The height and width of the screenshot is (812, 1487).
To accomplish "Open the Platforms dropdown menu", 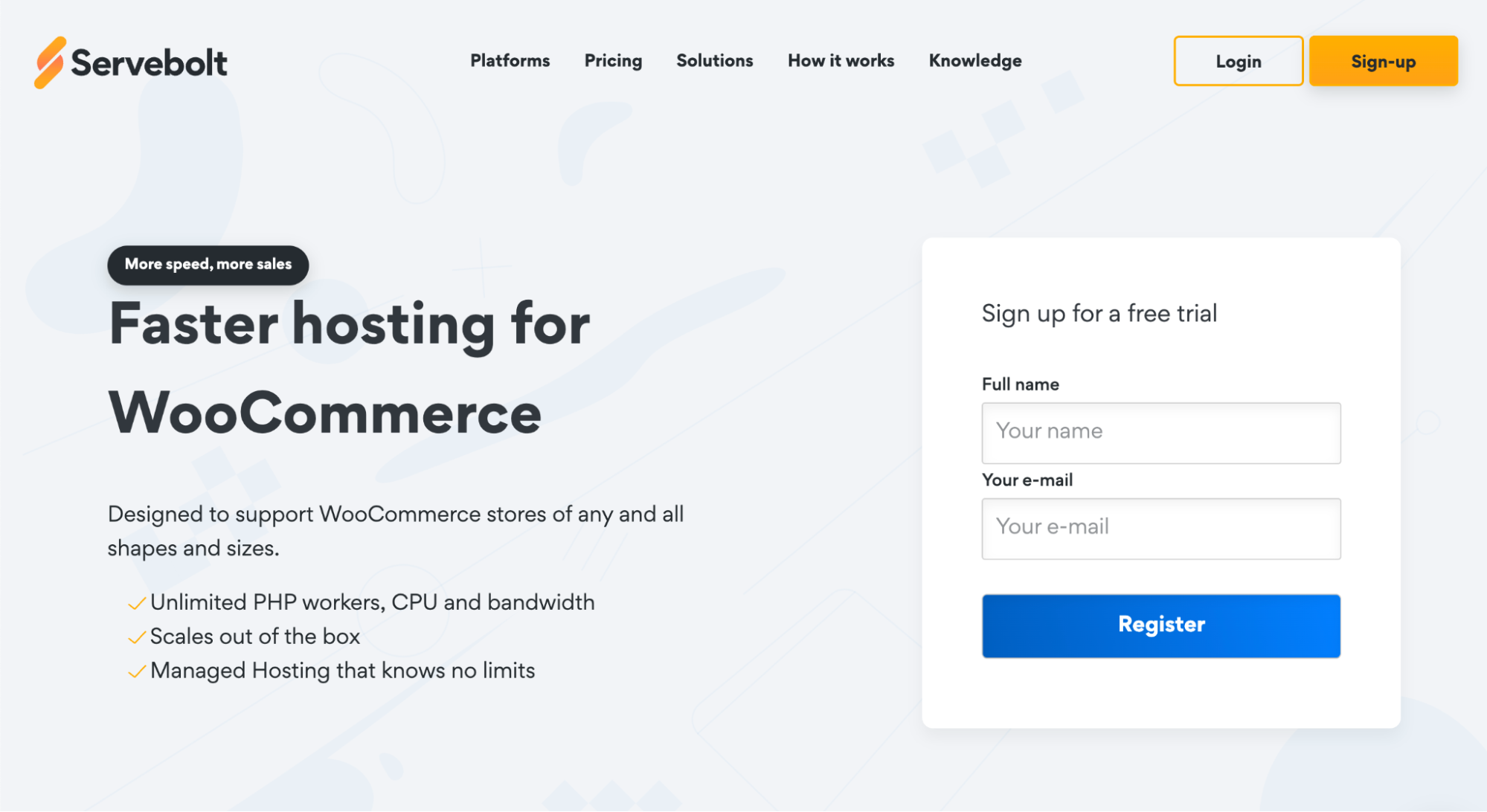I will [510, 61].
